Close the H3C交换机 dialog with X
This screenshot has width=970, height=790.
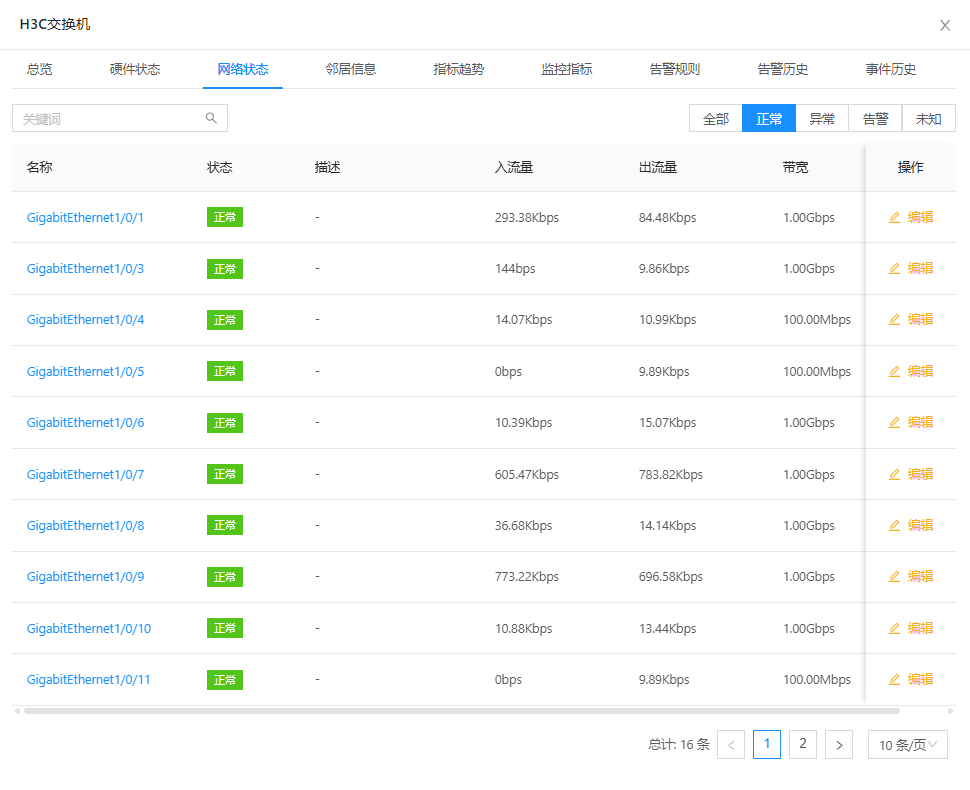click(945, 25)
